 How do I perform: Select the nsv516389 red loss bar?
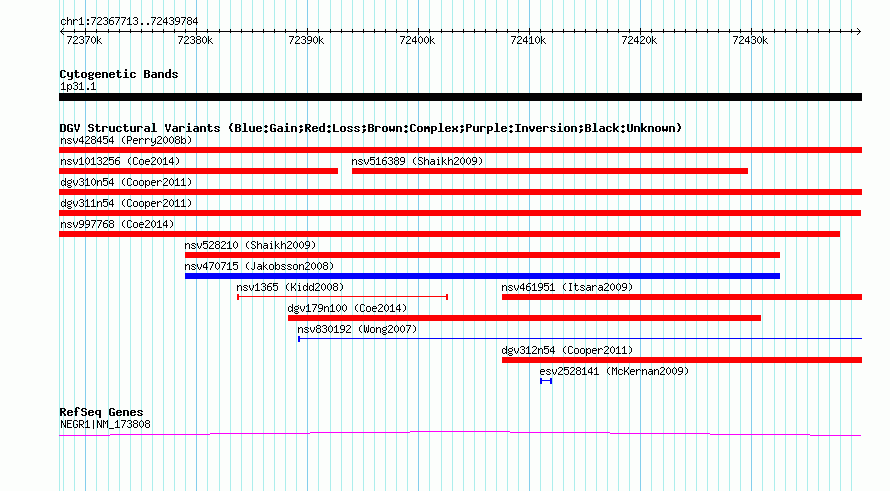pos(550,171)
